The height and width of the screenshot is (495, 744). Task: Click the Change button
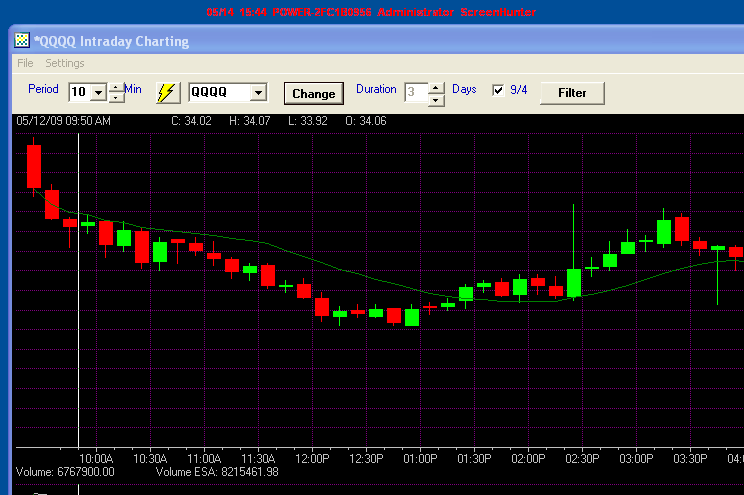[x=314, y=93]
